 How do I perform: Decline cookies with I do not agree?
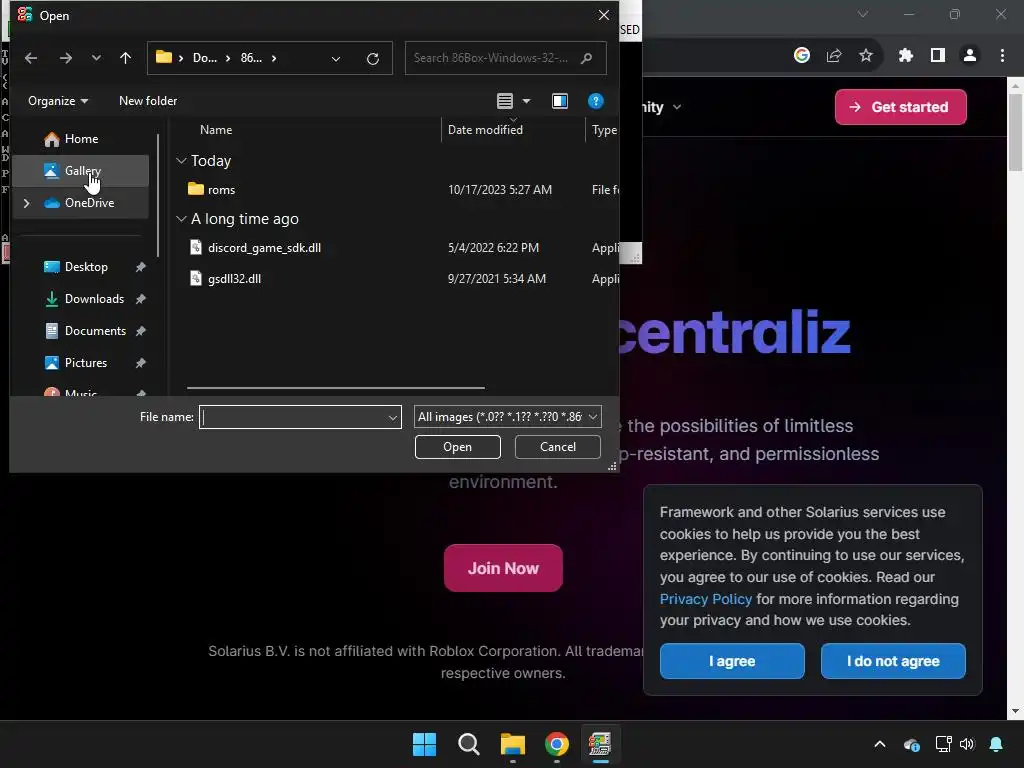(x=893, y=661)
